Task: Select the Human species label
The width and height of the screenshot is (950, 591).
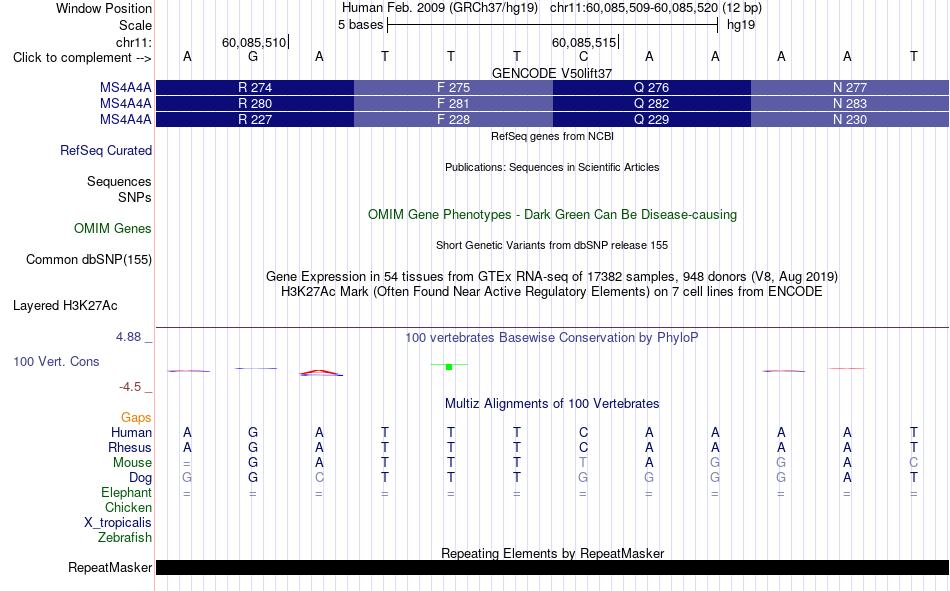Action: pos(131,432)
